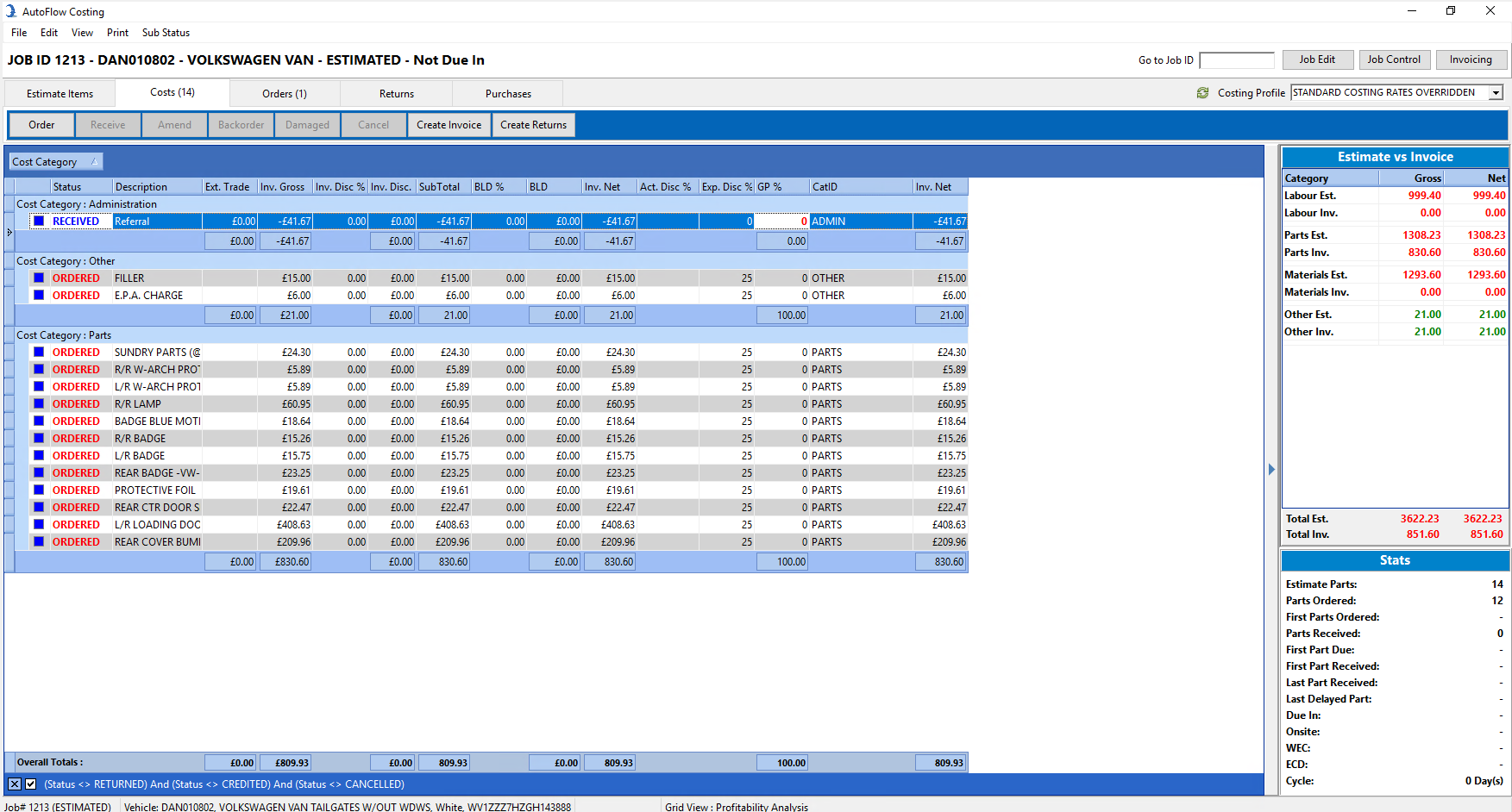
Task: Click the blue square on the E.P.A. CHARGE row
Action: point(39,296)
